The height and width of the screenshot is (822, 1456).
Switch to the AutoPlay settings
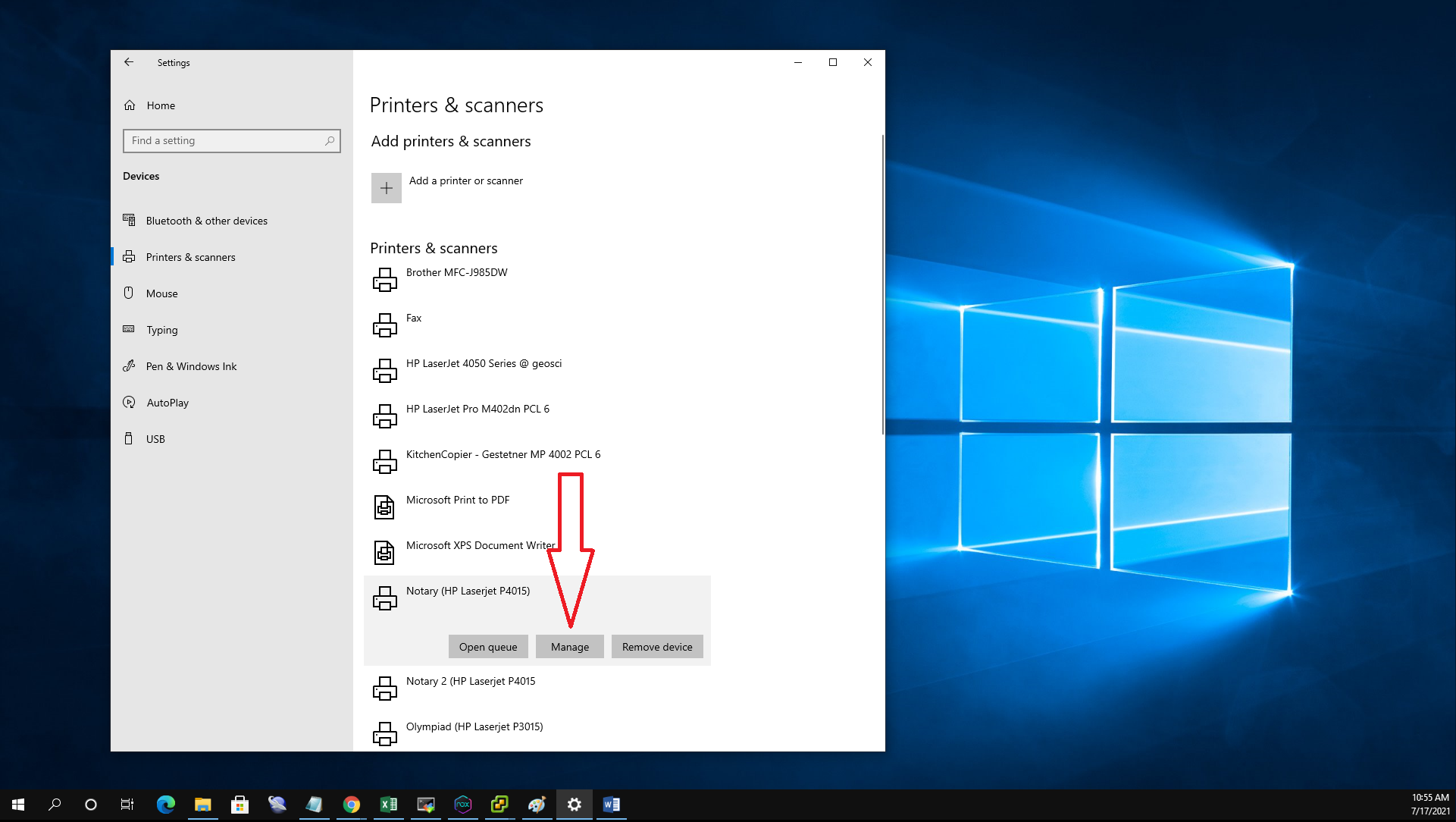coord(168,403)
